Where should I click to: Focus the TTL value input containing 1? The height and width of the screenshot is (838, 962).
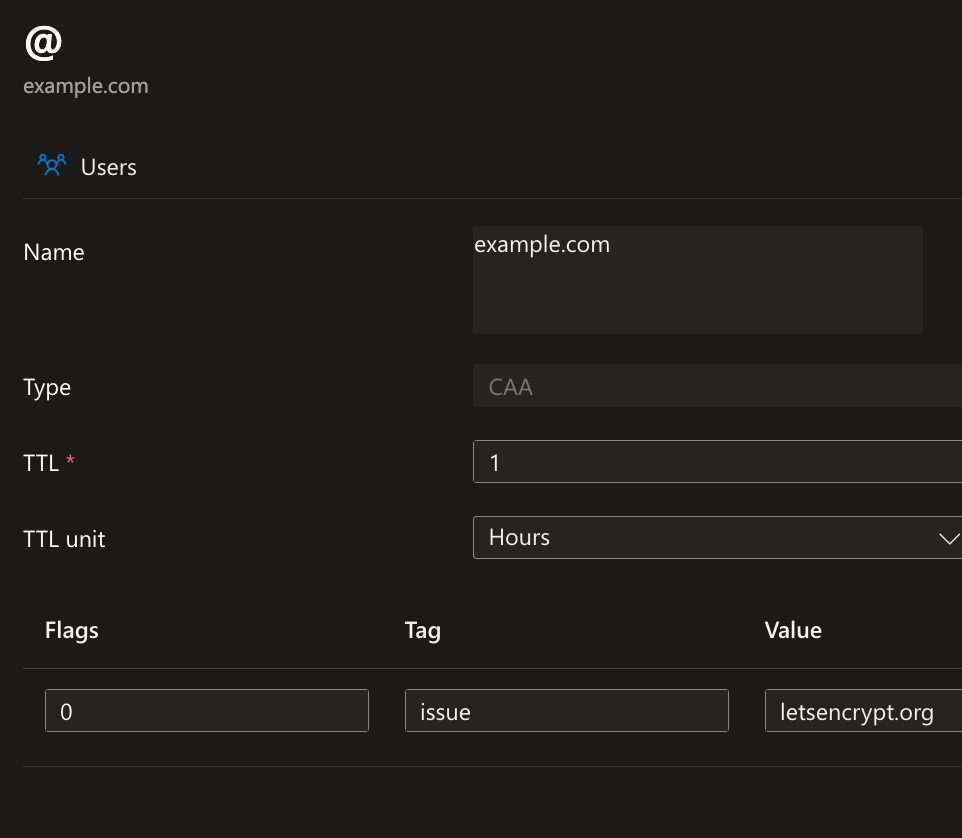717,461
